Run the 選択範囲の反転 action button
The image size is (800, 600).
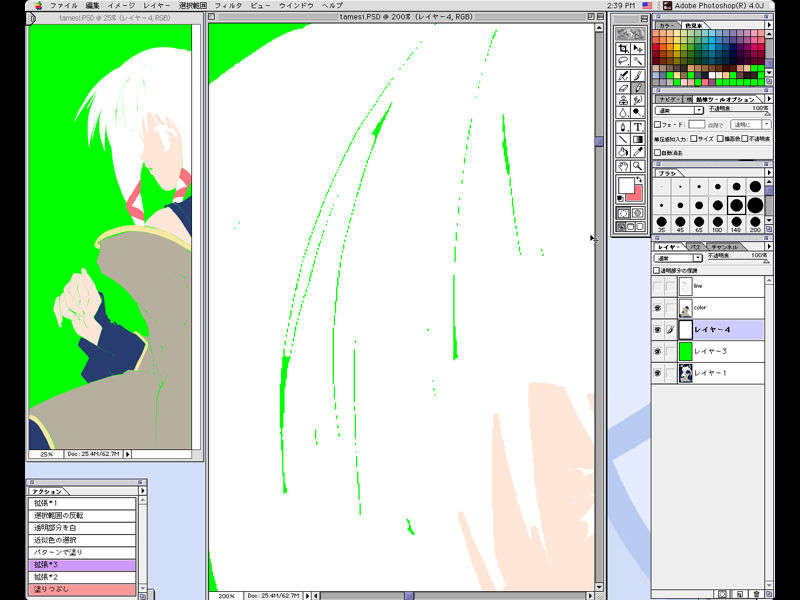point(82,515)
